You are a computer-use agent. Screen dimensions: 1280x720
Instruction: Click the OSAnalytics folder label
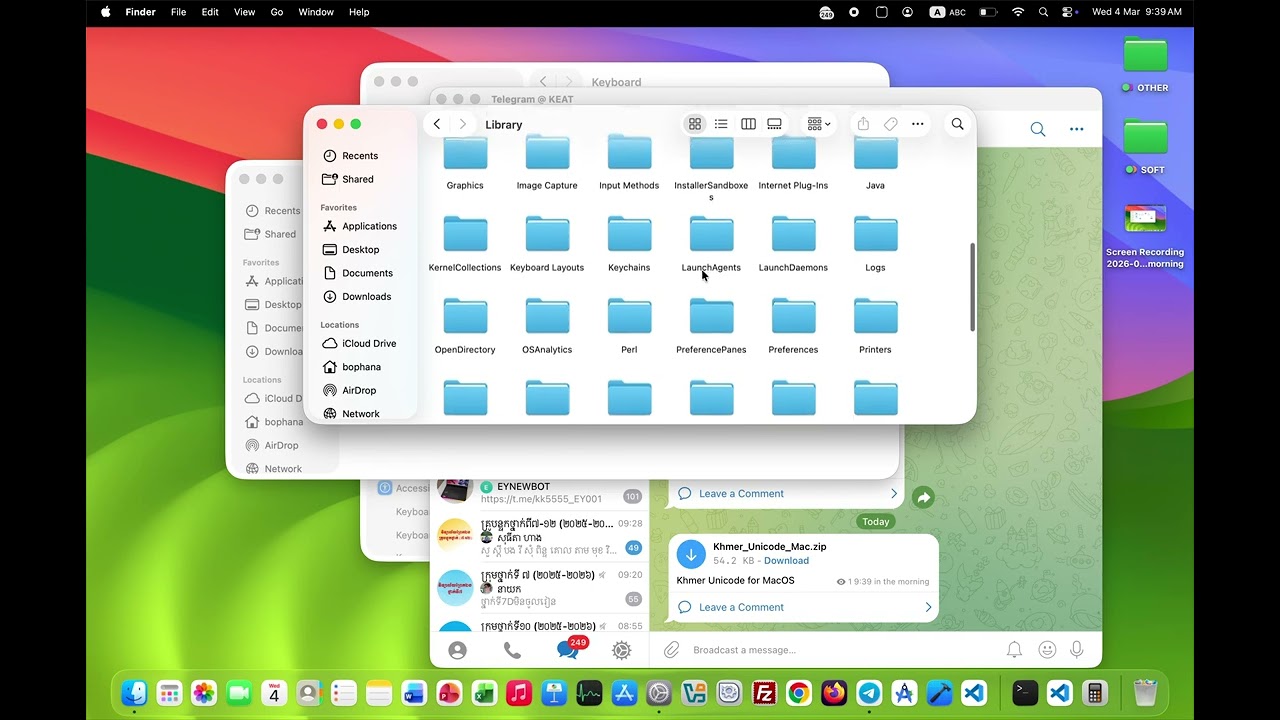tap(547, 350)
